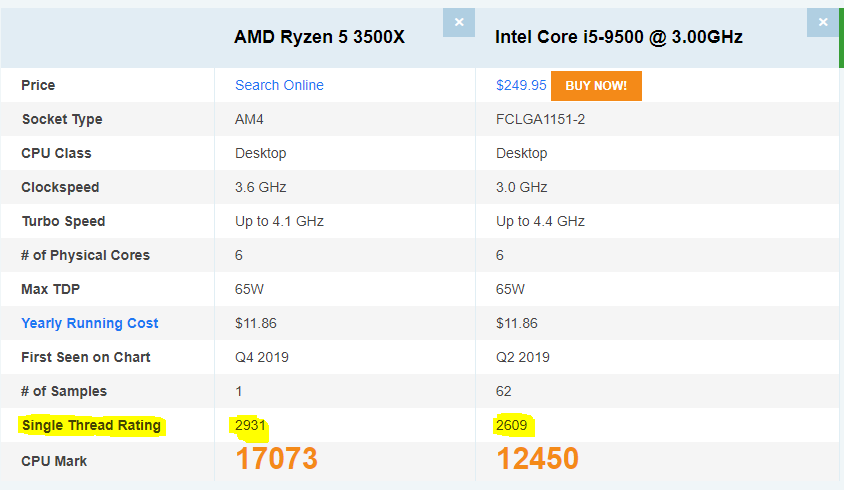Click the $249.95 price link

coord(521,85)
